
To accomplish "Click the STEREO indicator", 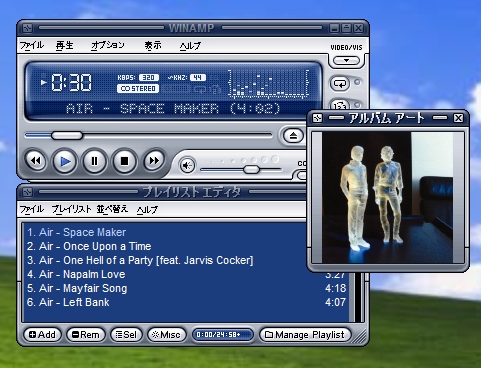I will click(x=138, y=89).
